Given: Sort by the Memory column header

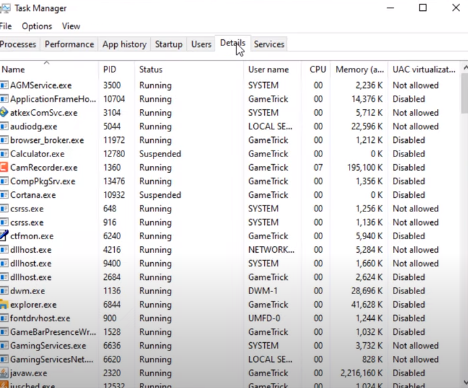Looking at the screenshot, I should [x=359, y=69].
